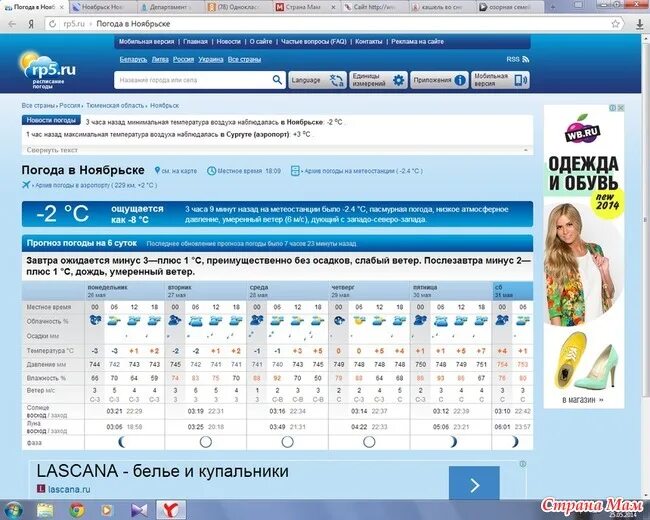Viewport: 650px width, 520px height.
Task: Click Новости погоды label
Action: (x=51, y=120)
